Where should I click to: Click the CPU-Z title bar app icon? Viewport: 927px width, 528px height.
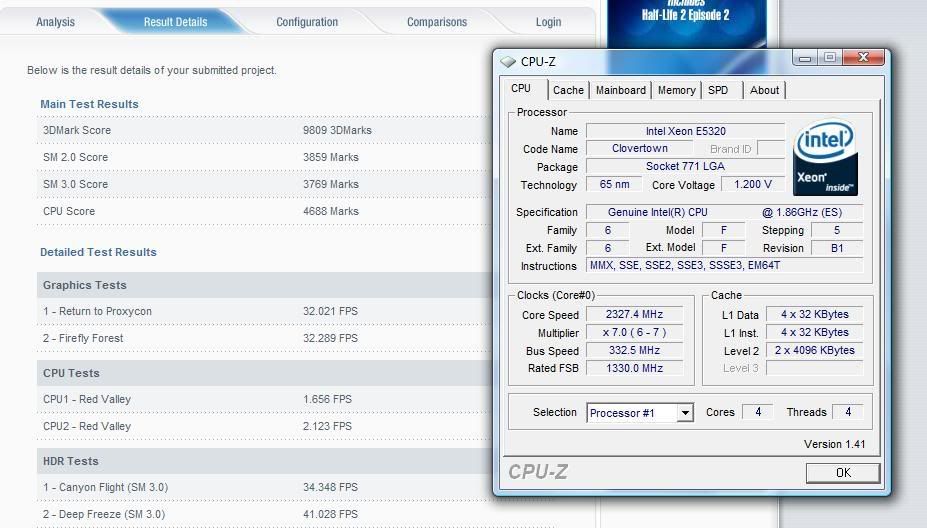(508, 61)
